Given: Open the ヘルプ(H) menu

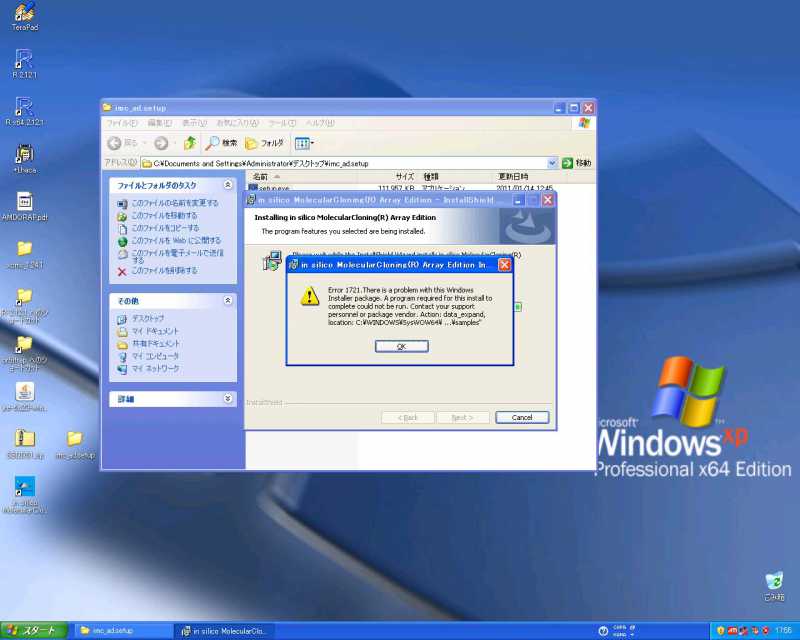Looking at the screenshot, I should 320,123.
